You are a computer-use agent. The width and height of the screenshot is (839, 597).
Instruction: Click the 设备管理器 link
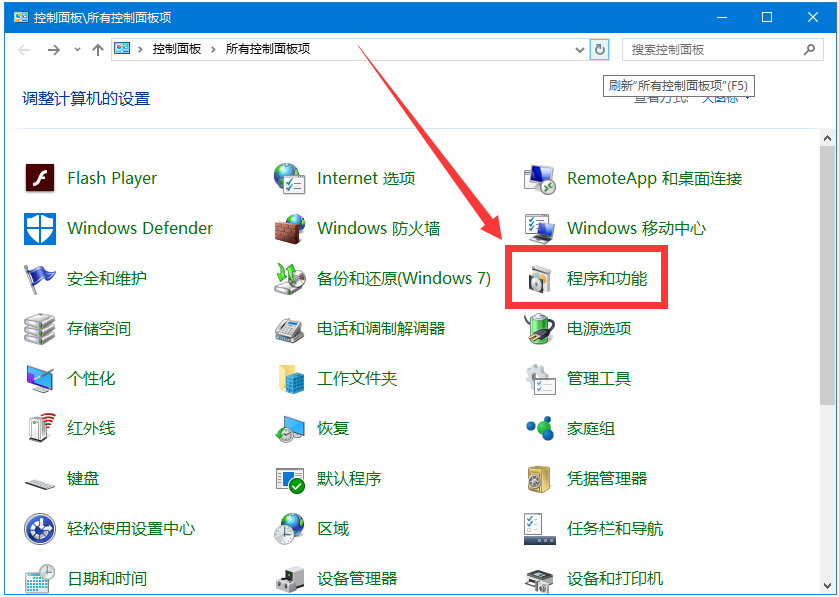pos(357,579)
